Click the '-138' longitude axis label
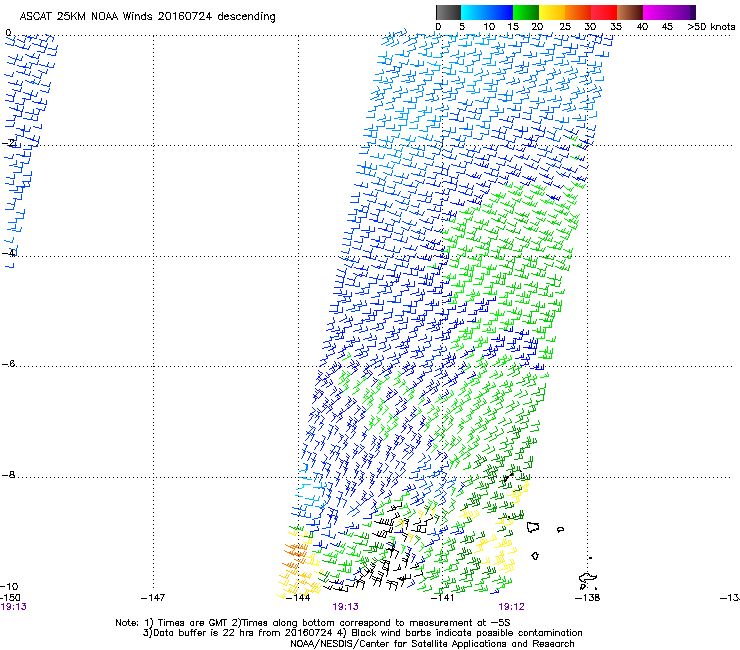This screenshot has height=650, width=740. 588,598
